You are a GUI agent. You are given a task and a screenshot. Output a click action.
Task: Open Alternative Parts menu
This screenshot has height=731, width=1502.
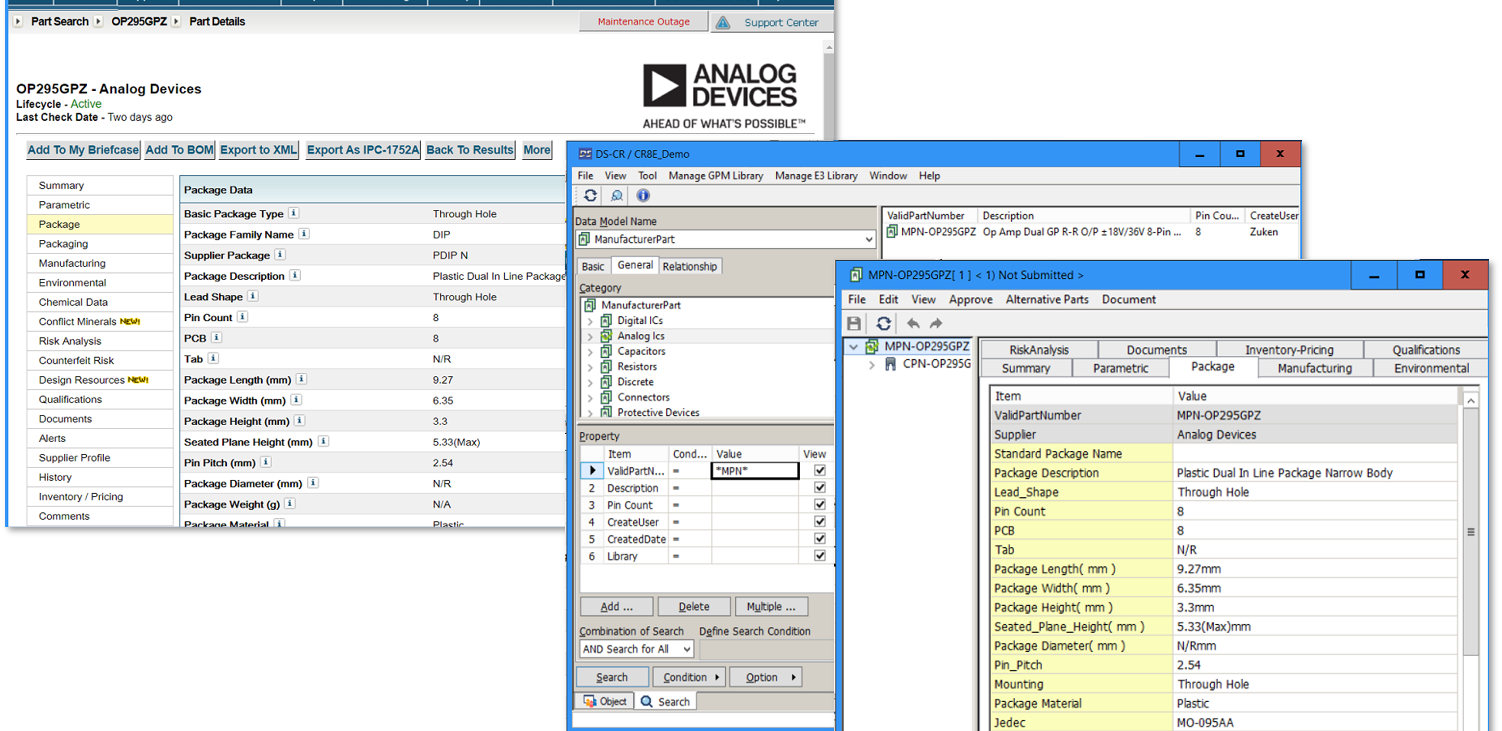click(1047, 300)
